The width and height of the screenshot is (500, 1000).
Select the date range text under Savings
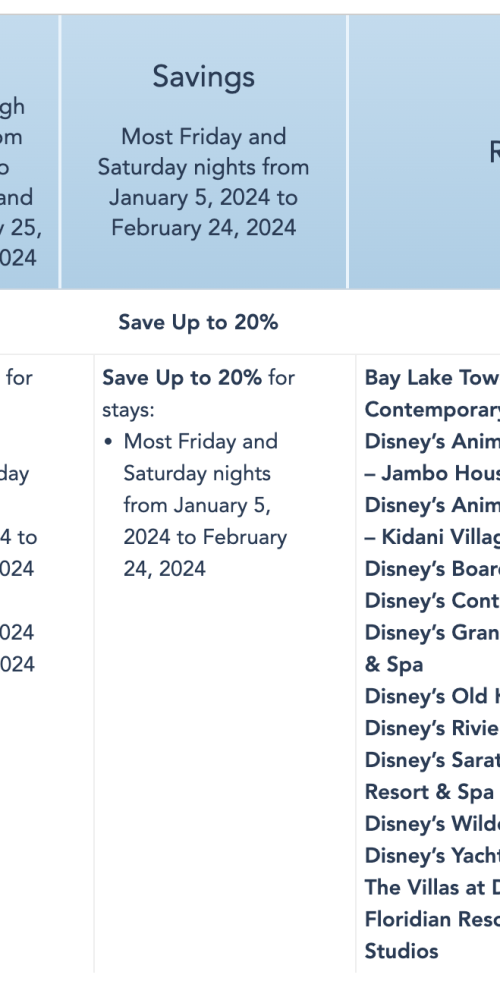203,182
